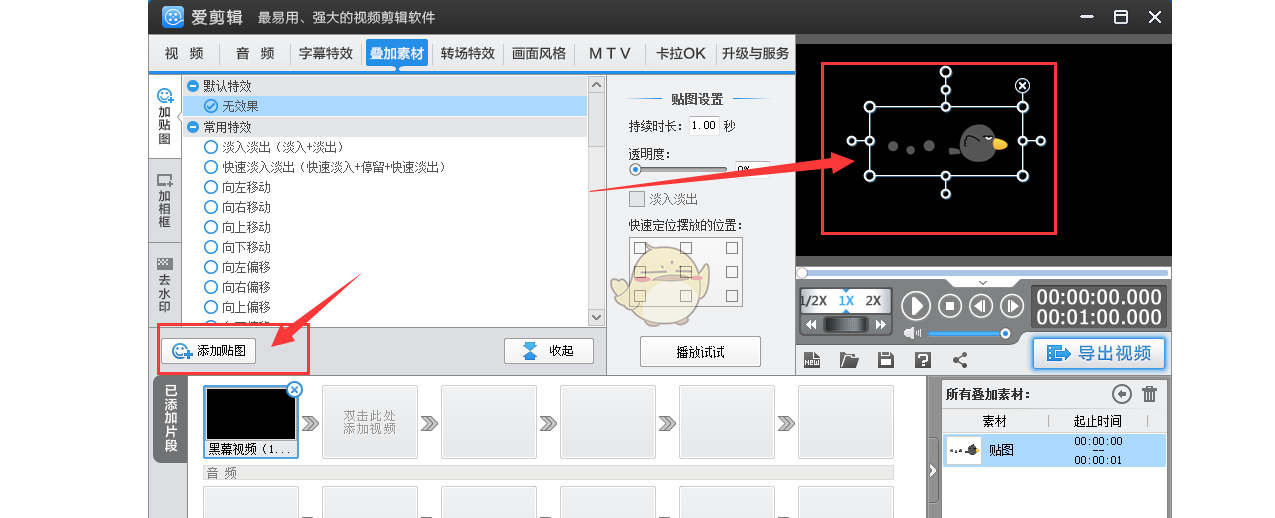Step back one frame in the preview
The width and height of the screenshot is (1275, 518).
click(x=982, y=305)
